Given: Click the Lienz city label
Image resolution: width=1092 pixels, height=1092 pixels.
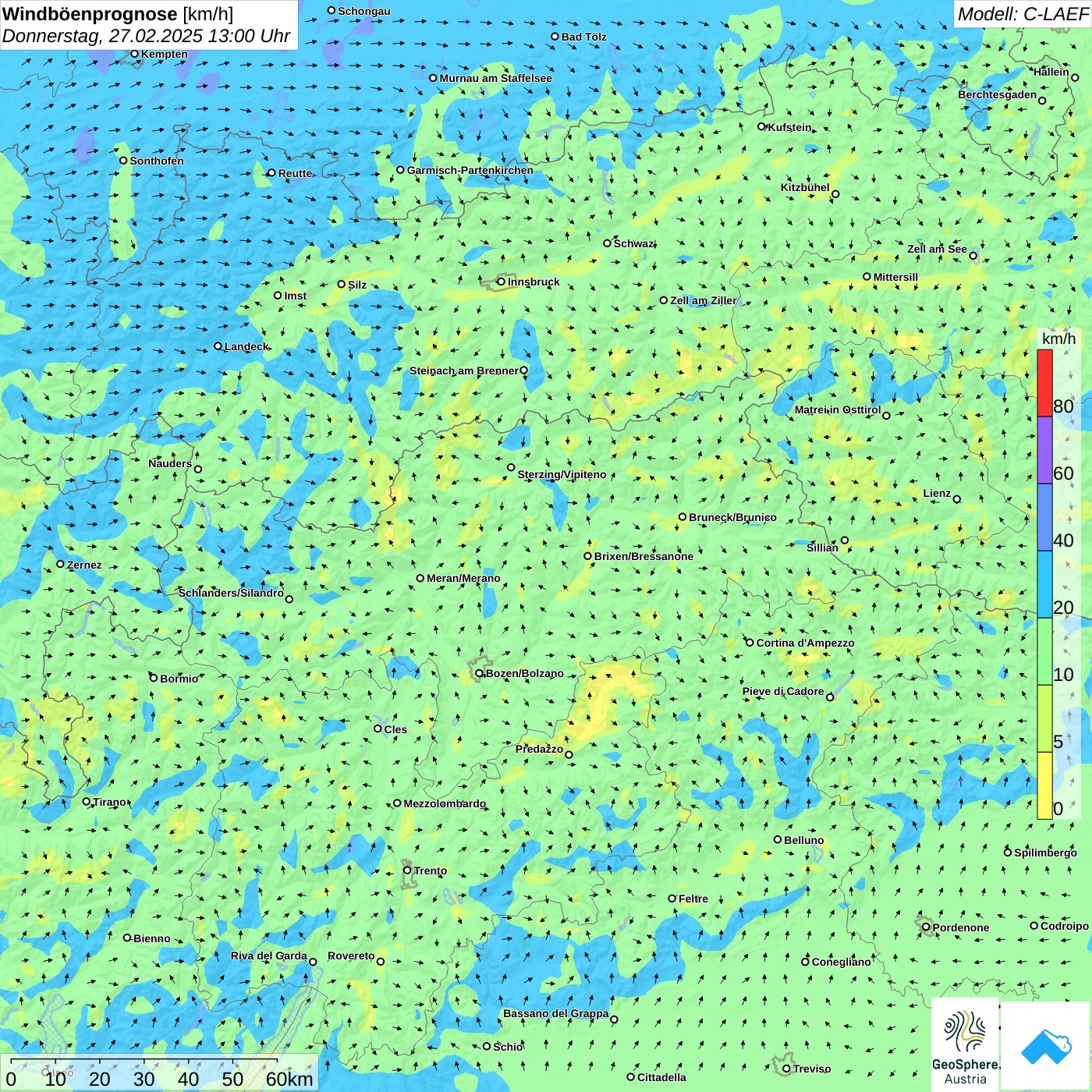Looking at the screenshot, I should pyautogui.click(x=937, y=493).
